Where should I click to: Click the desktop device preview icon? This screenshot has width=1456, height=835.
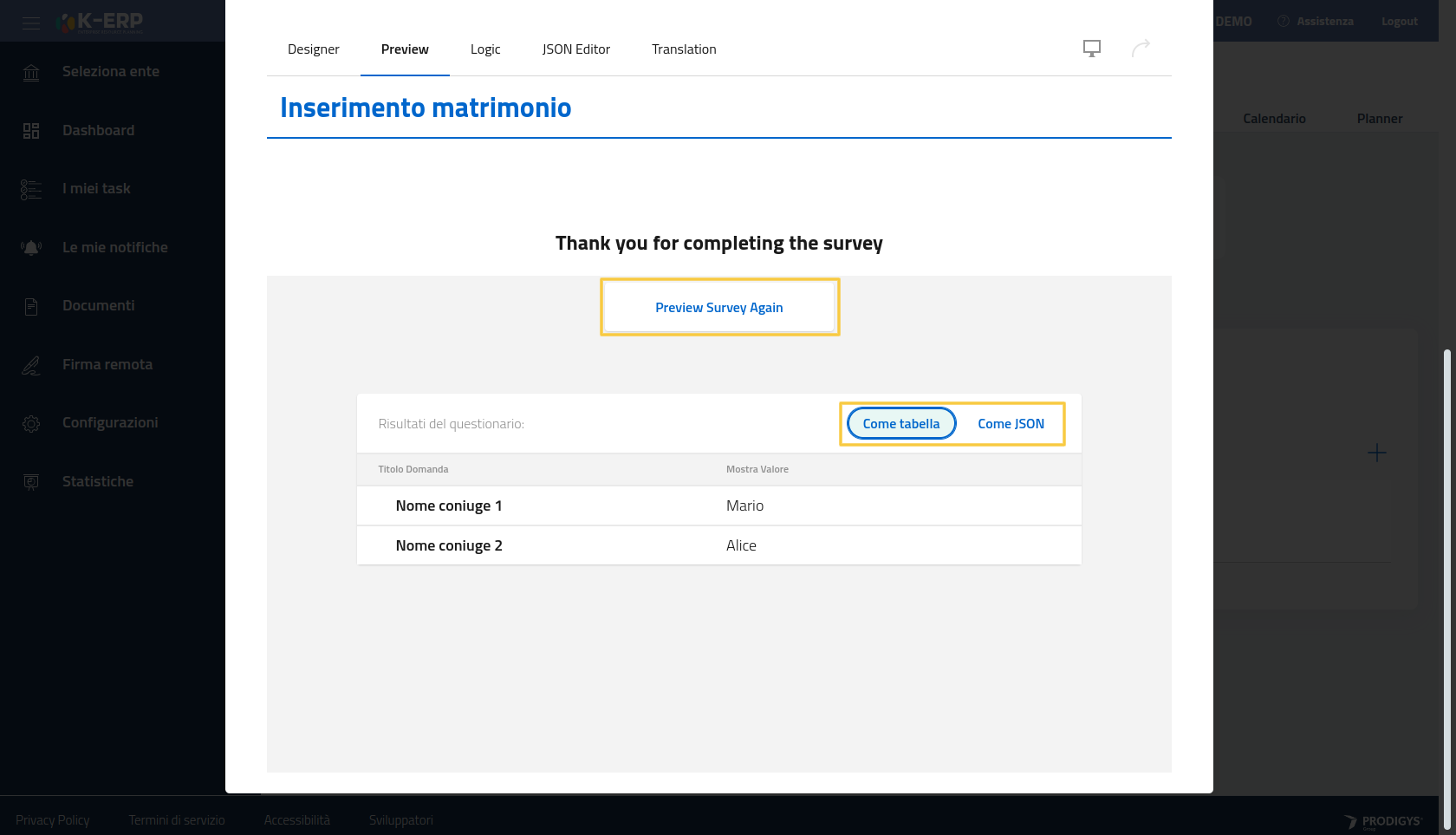[x=1092, y=49]
